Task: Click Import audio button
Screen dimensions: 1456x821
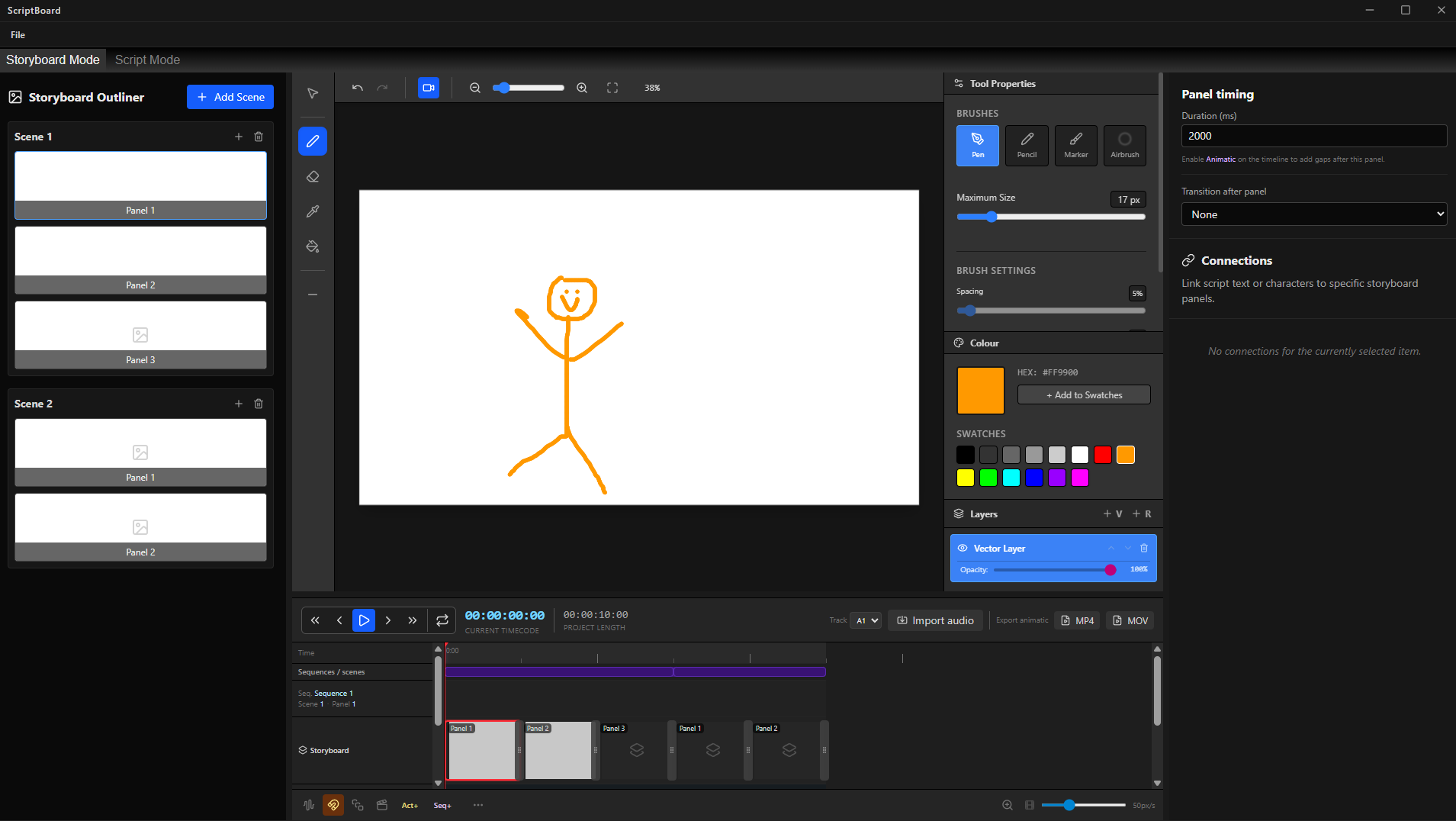Action: point(935,620)
